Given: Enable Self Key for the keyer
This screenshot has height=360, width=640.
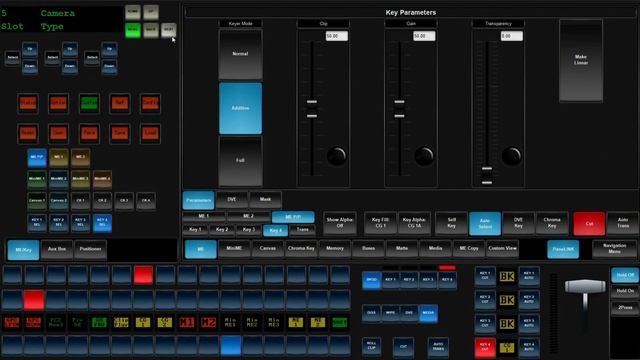Looking at the screenshot, I should pyautogui.click(x=451, y=223).
